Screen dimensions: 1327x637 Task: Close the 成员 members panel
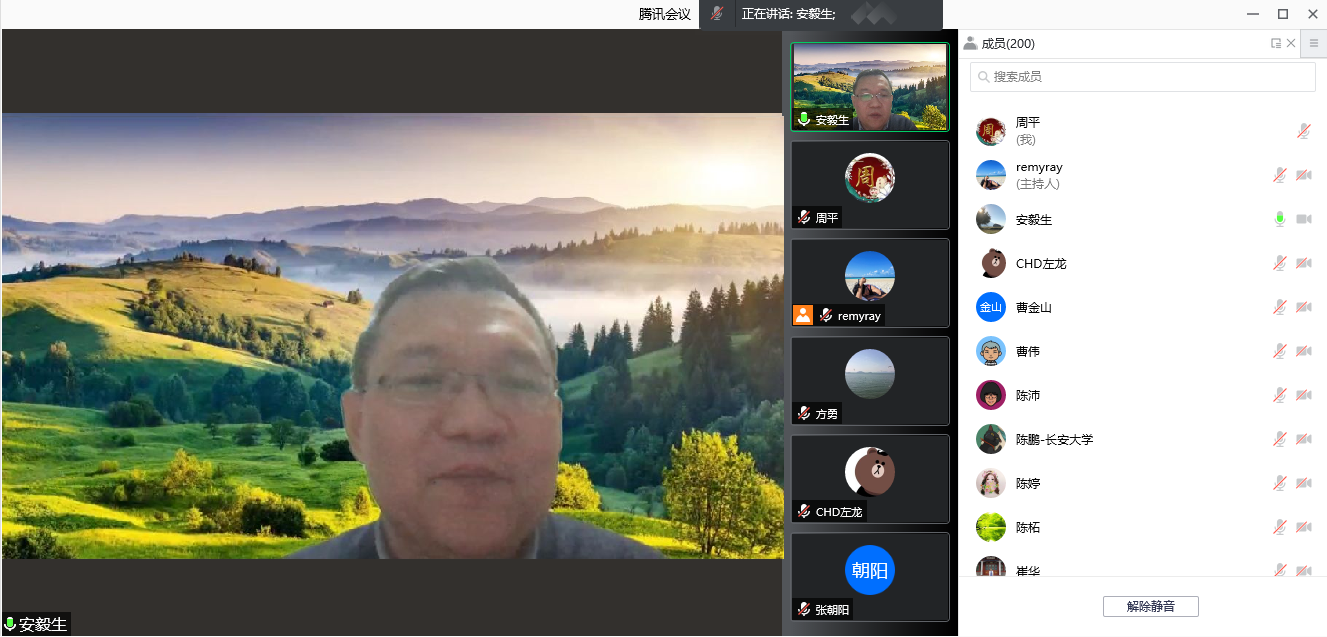(x=1291, y=43)
